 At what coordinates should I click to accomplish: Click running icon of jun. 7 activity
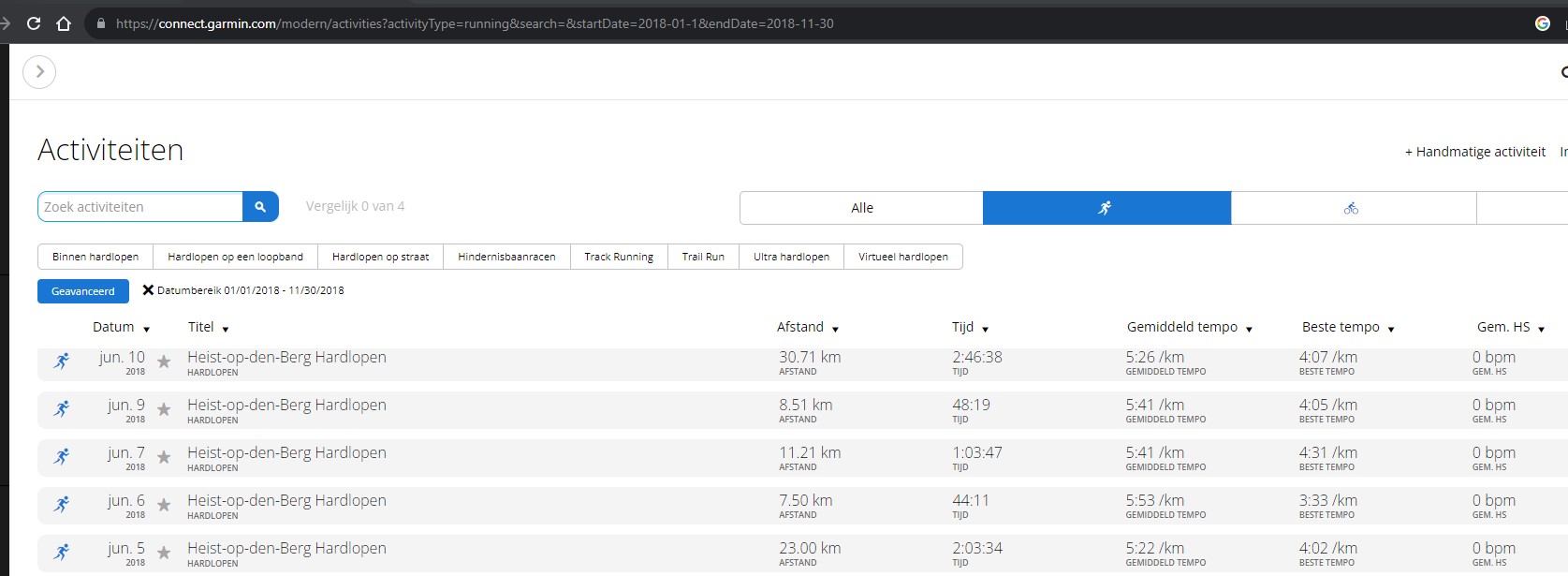click(x=62, y=457)
